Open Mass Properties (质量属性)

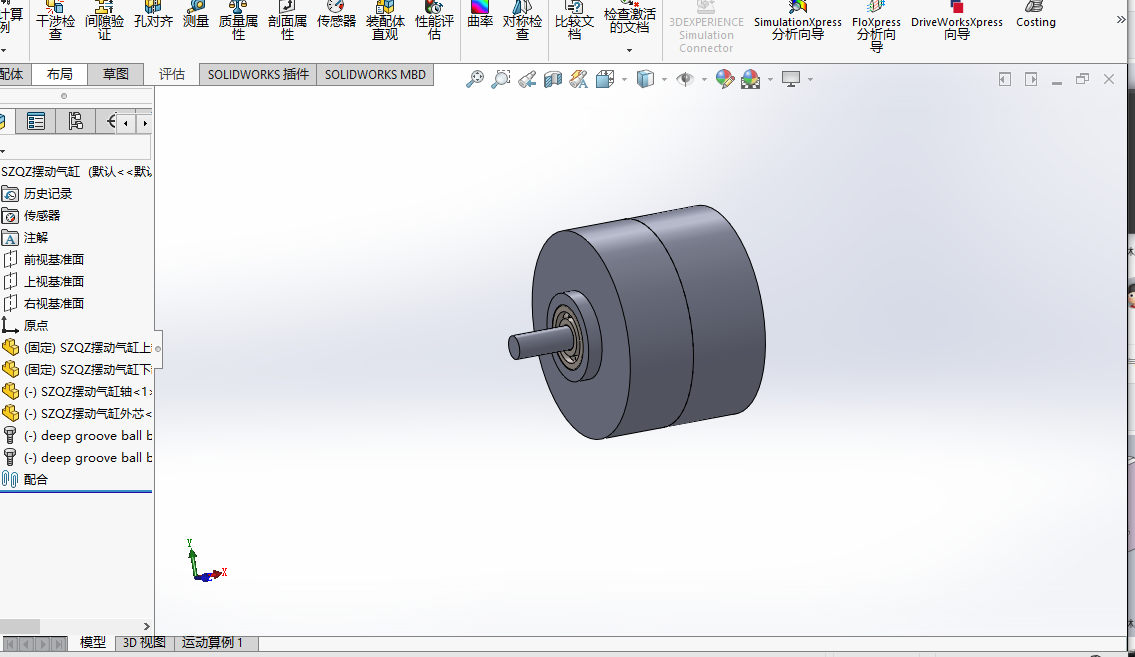(x=238, y=20)
